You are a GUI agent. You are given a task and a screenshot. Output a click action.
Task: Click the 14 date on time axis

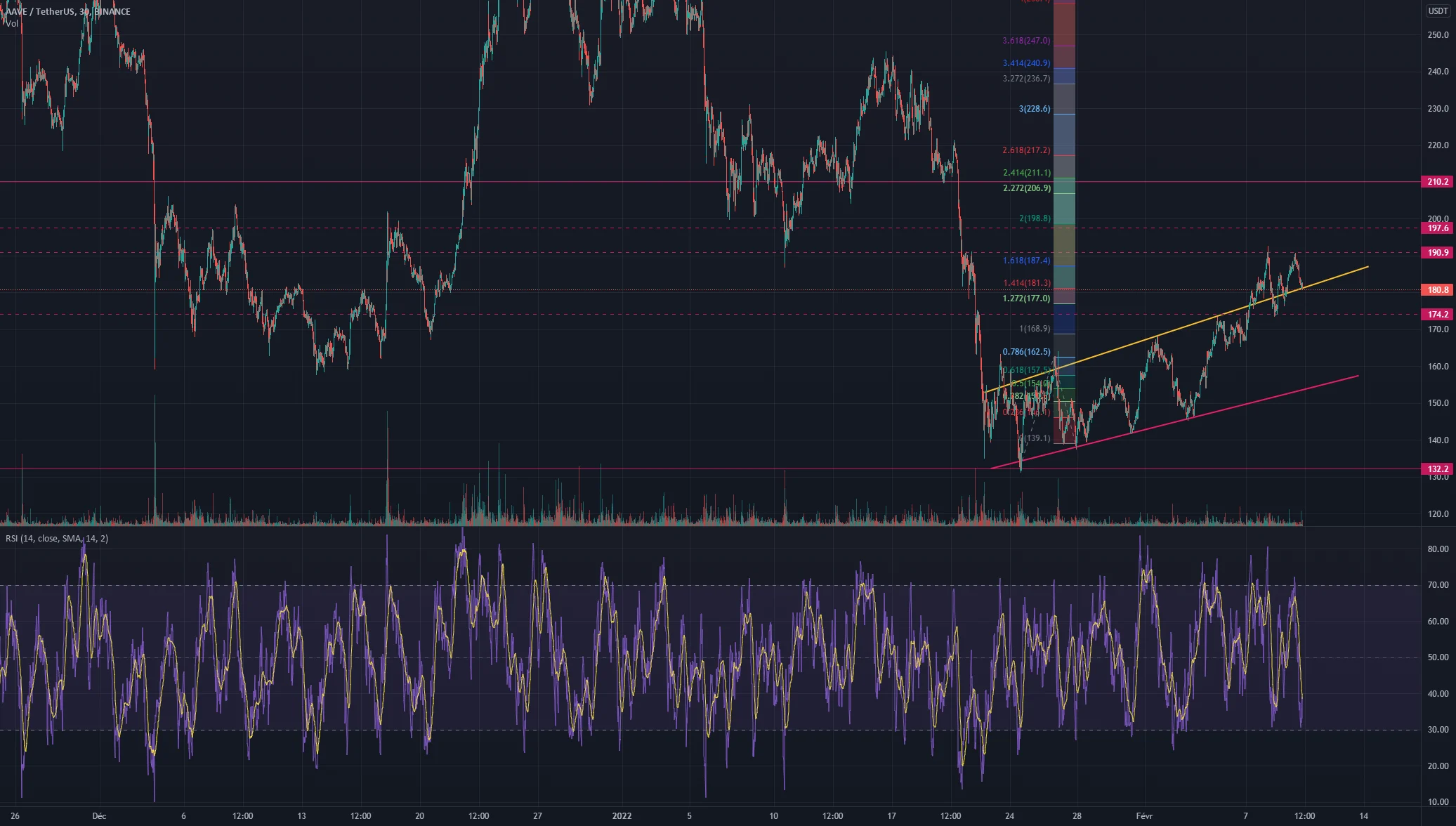(x=1363, y=816)
